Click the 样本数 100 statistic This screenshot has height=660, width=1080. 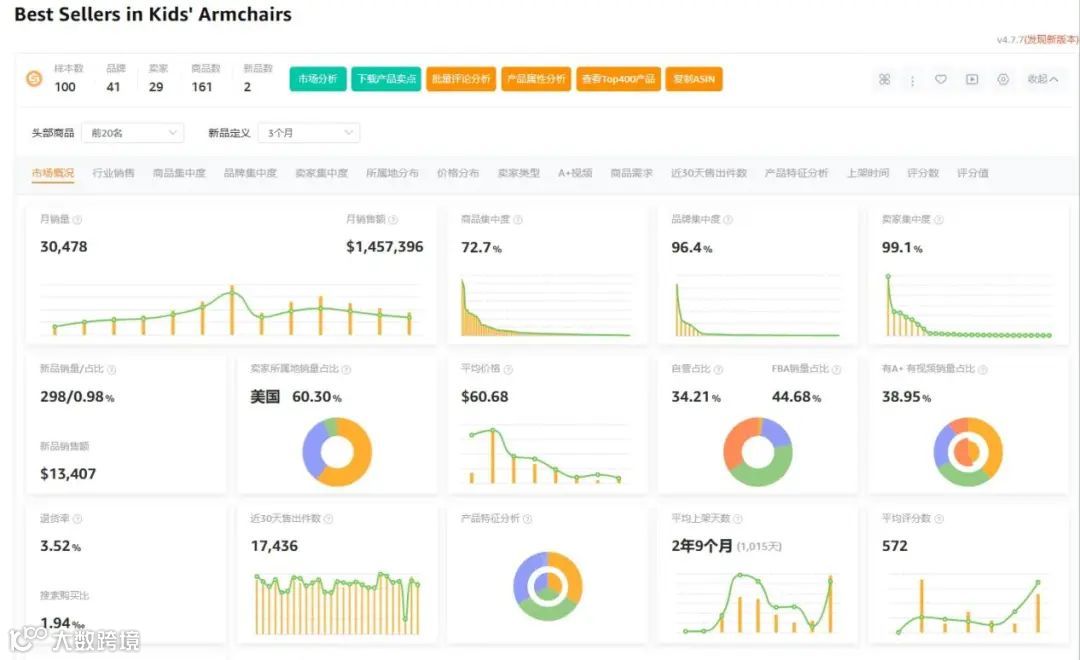(67, 78)
